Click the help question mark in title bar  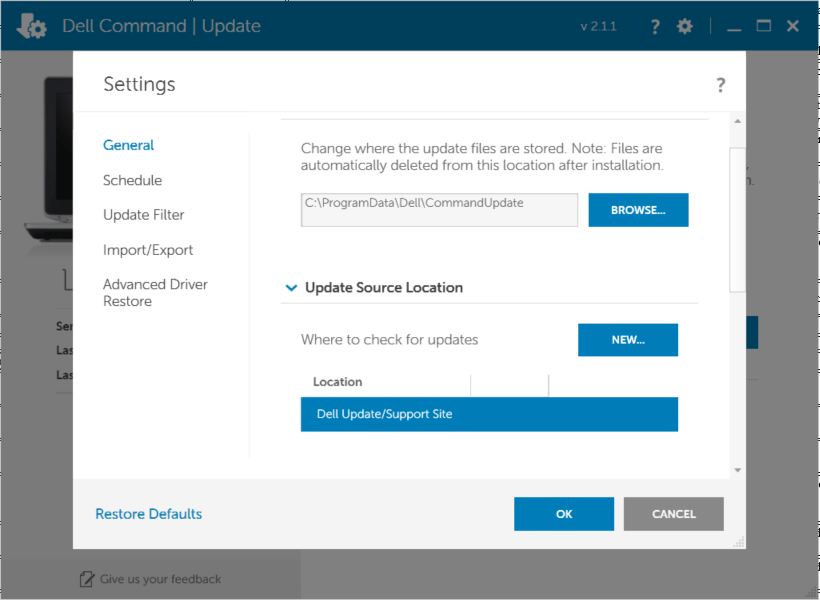click(x=654, y=26)
